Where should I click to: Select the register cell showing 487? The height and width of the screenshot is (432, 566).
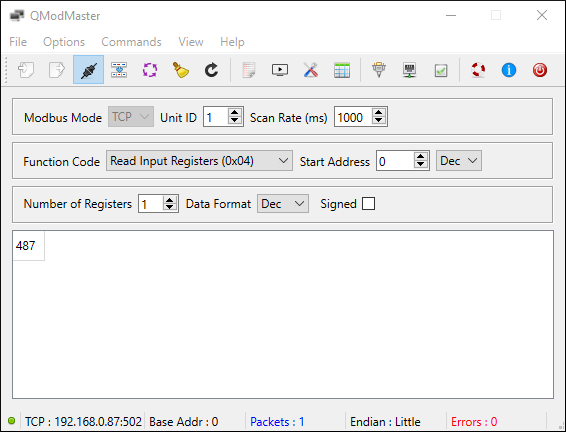click(x=29, y=246)
